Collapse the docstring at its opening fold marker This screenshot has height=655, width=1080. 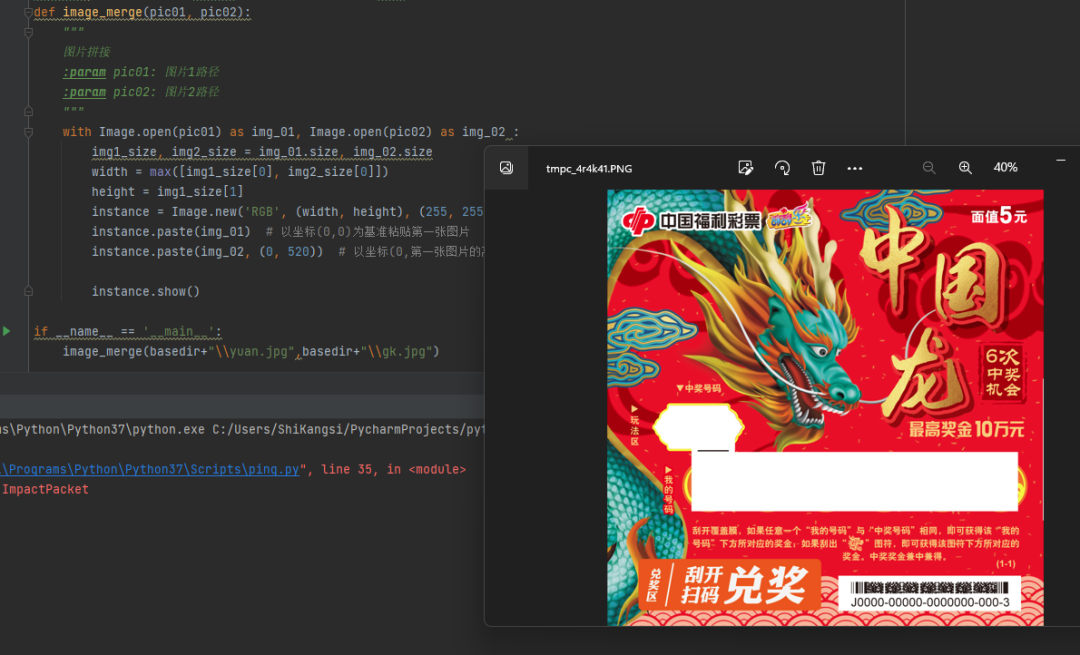pyautogui.click(x=28, y=32)
